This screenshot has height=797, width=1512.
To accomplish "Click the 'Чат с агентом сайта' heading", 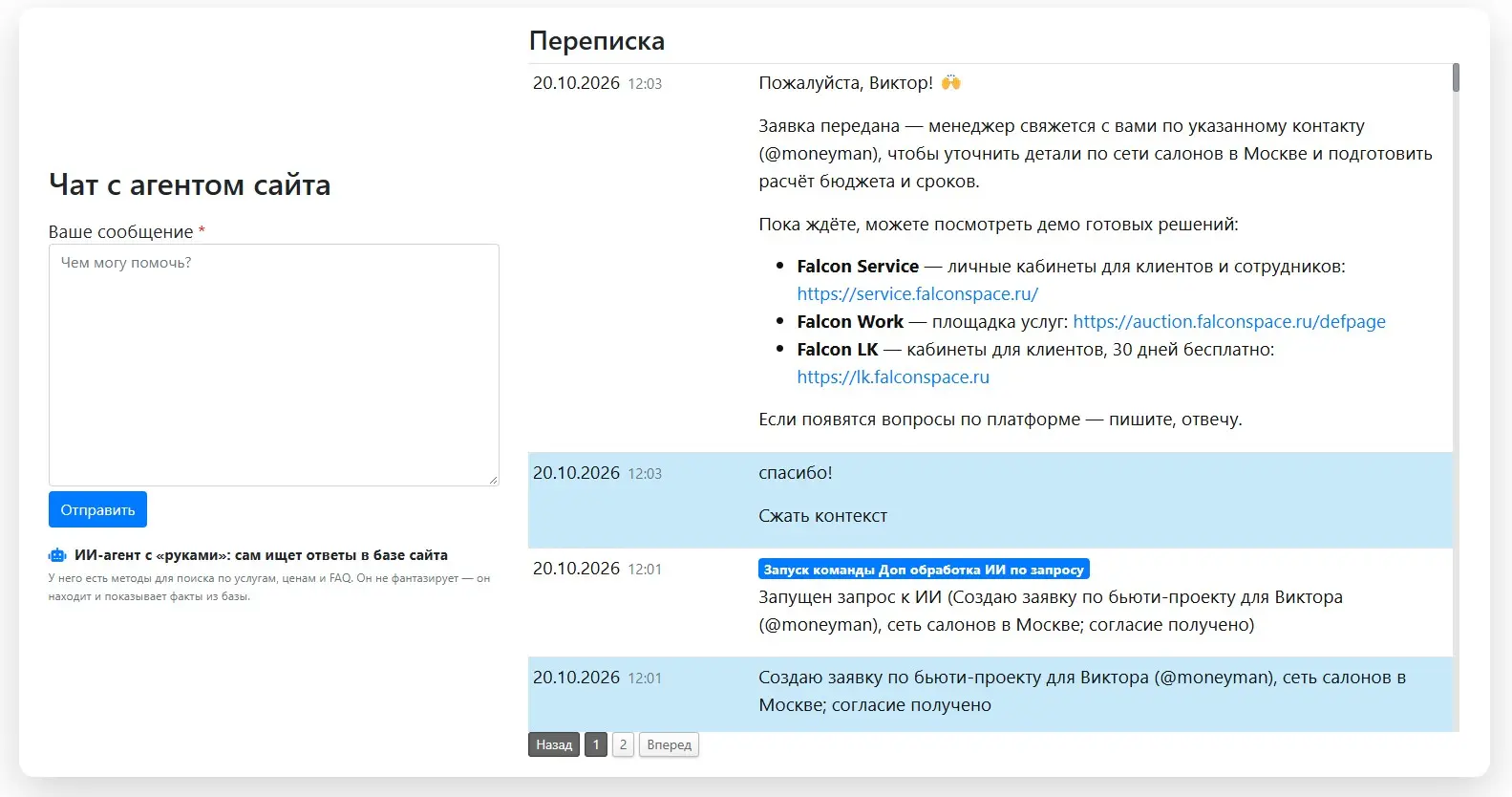I will pyautogui.click(x=190, y=184).
